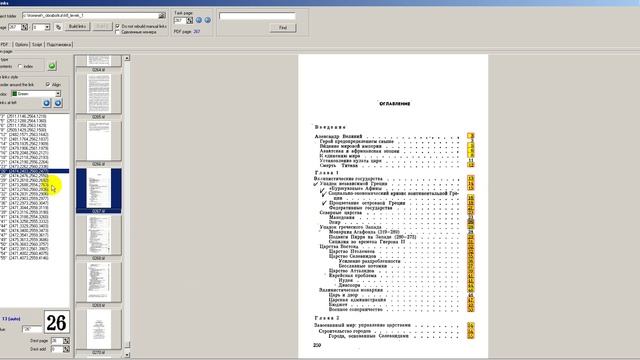The image size is (640, 360).
Task: Click the greyed button after Build links
Action: 102,27
